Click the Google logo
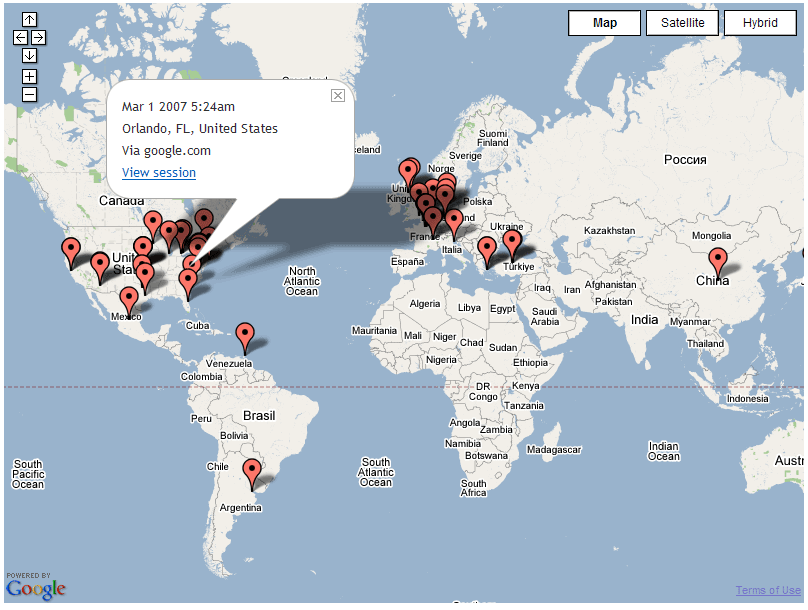The height and width of the screenshot is (610, 808). (35, 587)
